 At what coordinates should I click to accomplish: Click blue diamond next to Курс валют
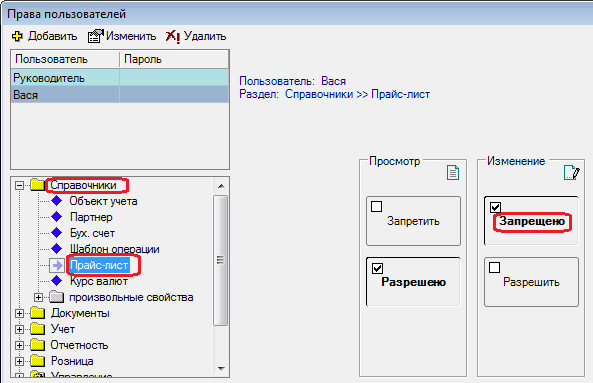click(x=57, y=281)
